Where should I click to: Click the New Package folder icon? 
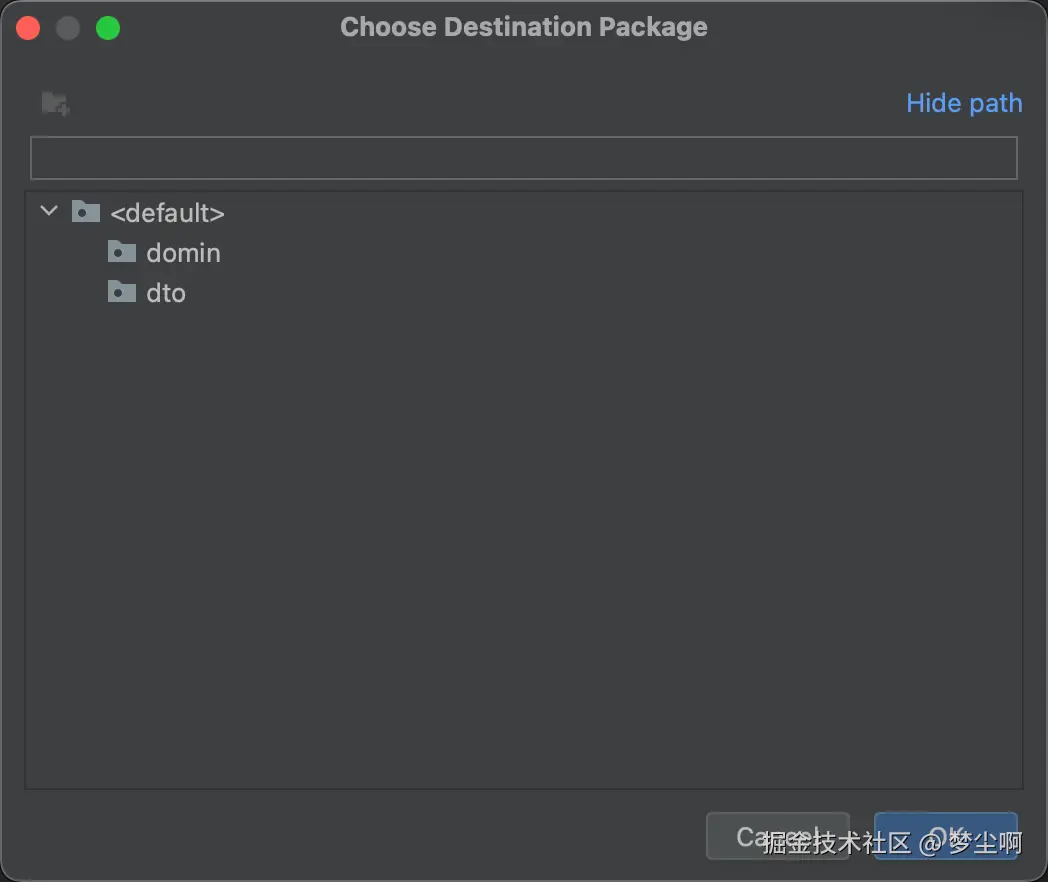pos(55,103)
